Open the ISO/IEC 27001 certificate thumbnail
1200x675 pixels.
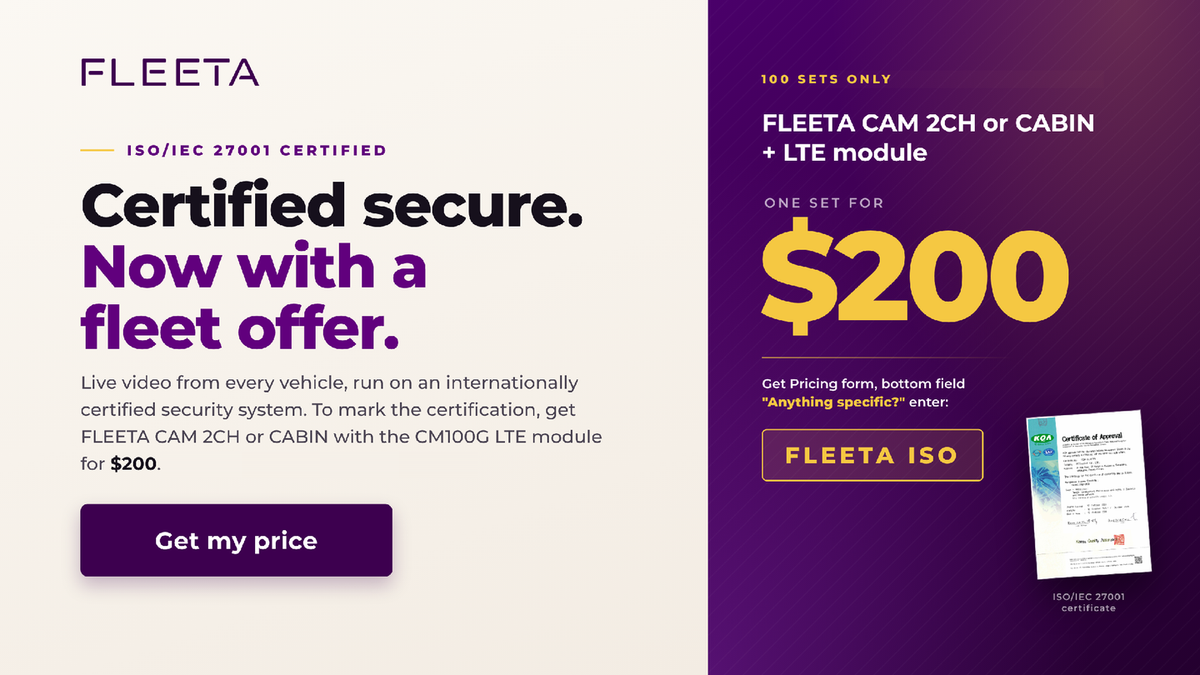click(1088, 495)
